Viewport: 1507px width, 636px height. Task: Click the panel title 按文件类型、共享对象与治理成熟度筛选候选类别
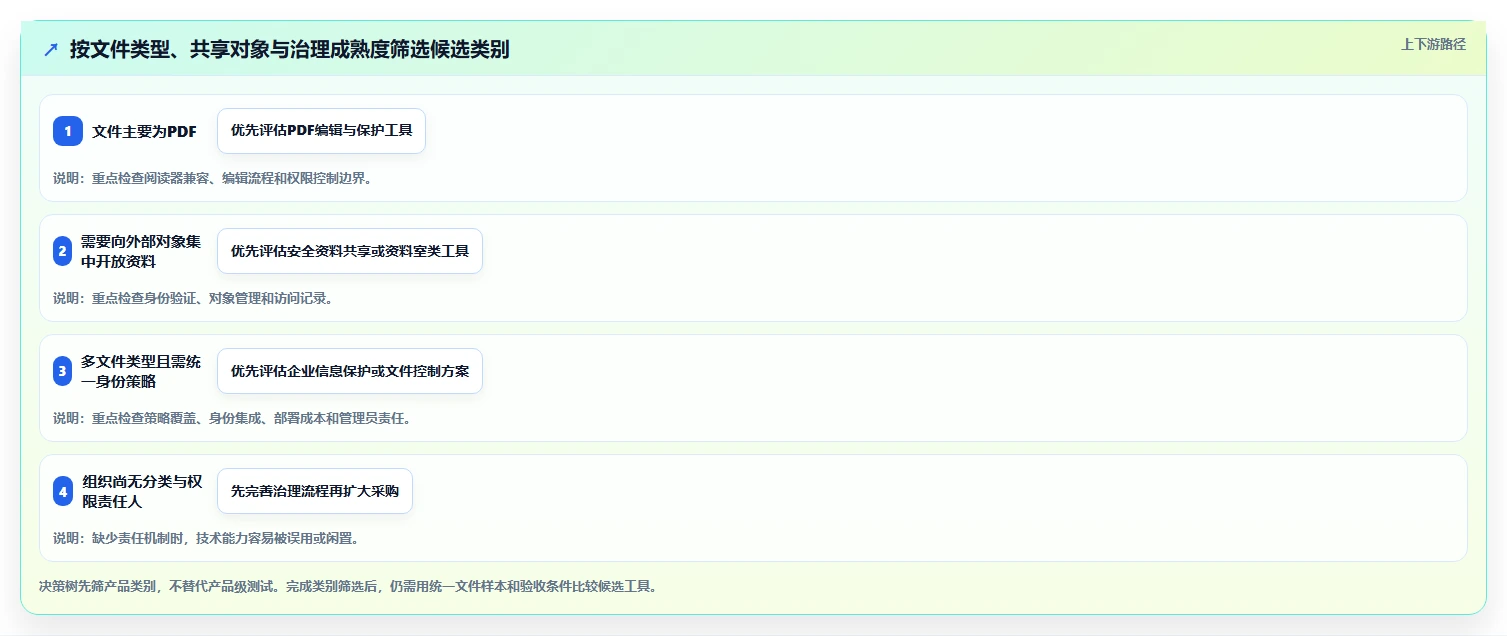click(x=289, y=49)
